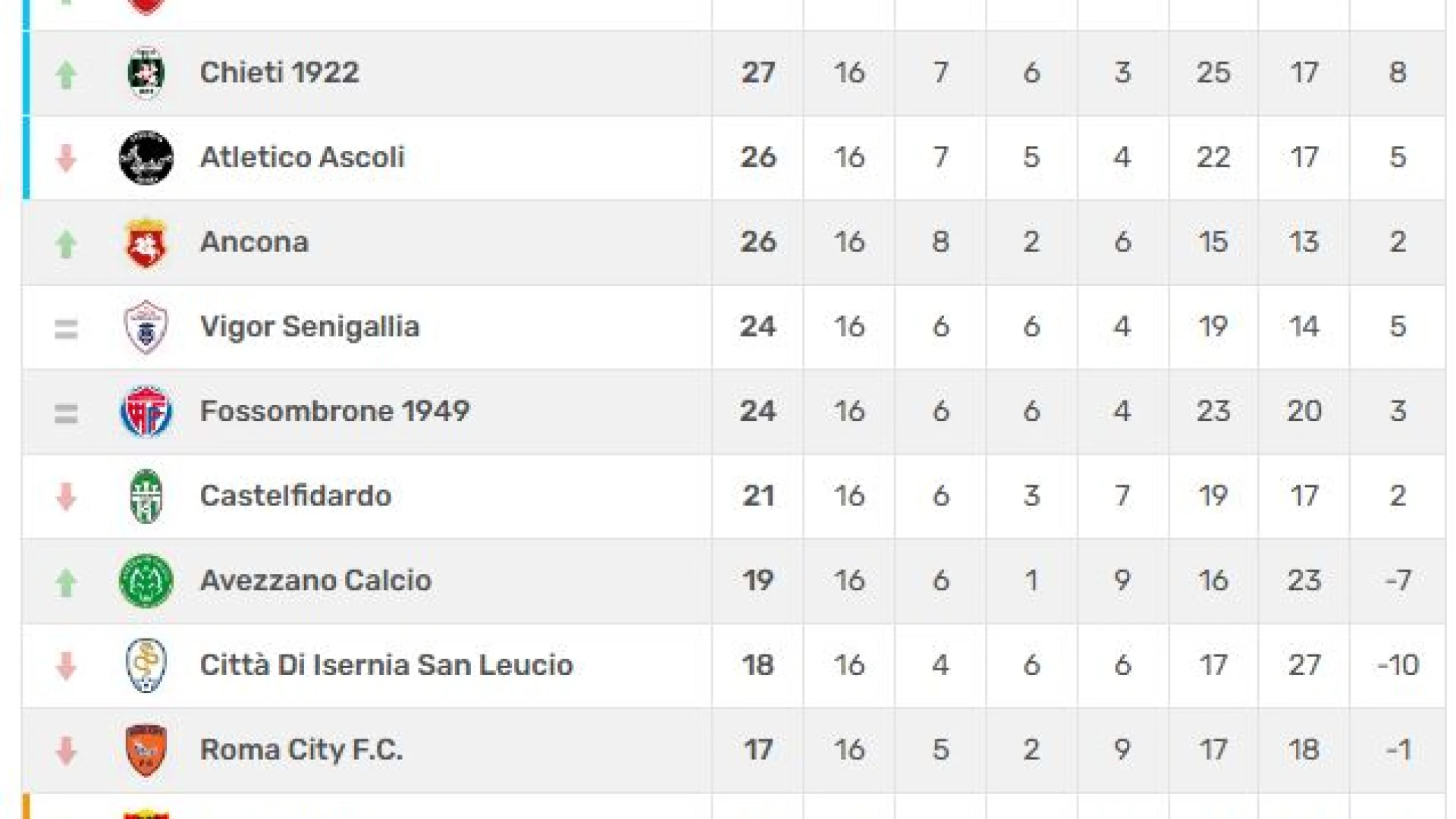1456x819 pixels.
Task: Open the Fossombrone 1949 team name
Action: [334, 411]
